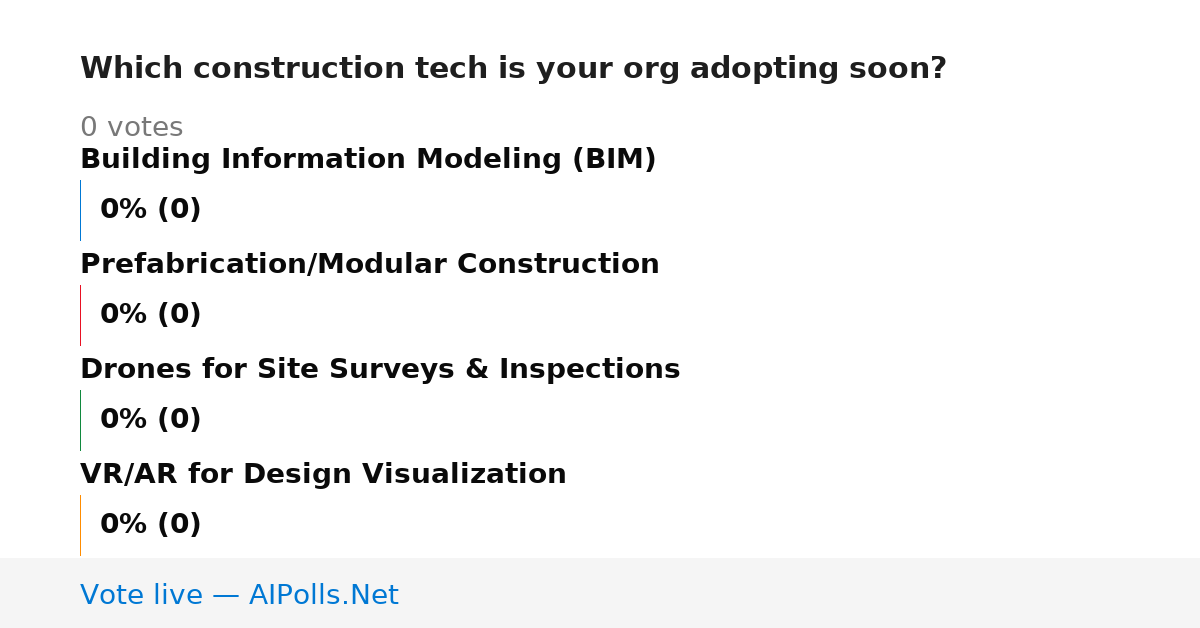Click the green bar under the Drones option
This screenshot has height=628, width=1200.
tap(80, 420)
